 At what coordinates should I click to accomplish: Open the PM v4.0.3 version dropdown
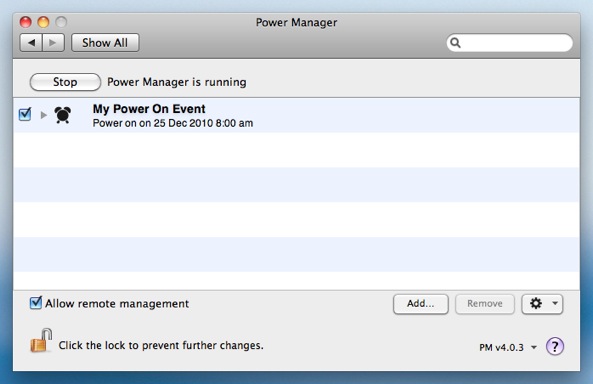pos(508,347)
